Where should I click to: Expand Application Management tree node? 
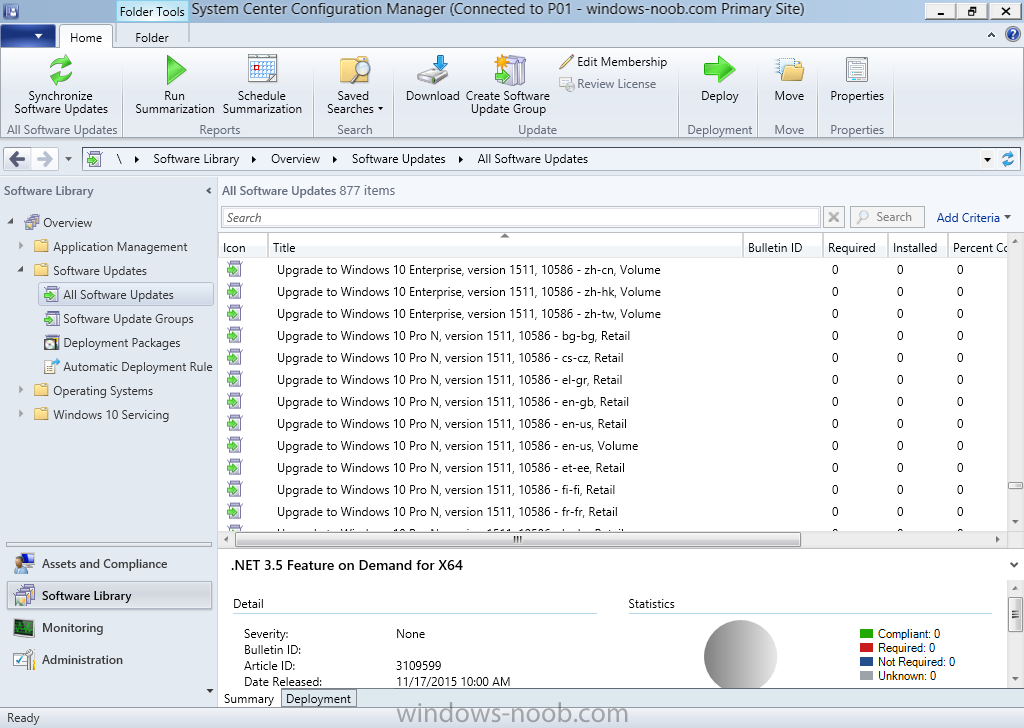pos(21,246)
